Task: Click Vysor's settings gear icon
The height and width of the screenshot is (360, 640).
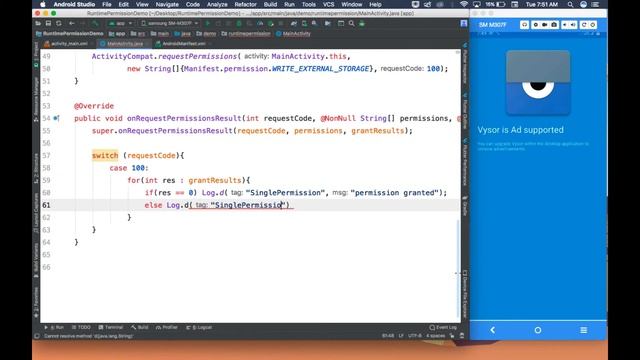Action: 536,25
